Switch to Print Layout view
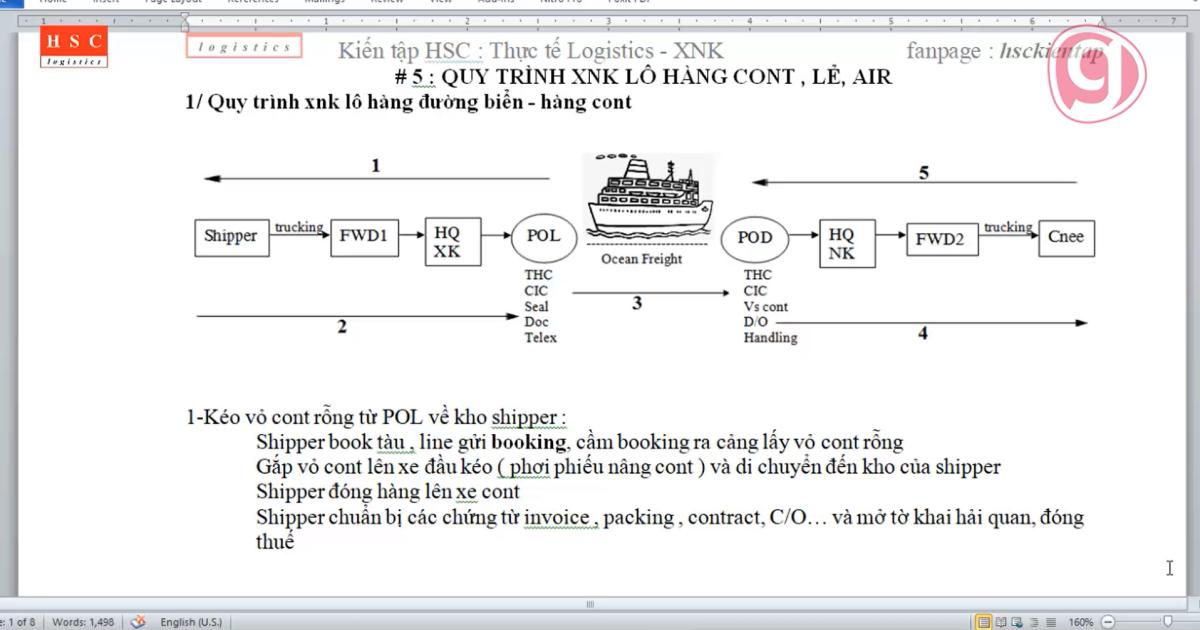Image resolution: width=1200 pixels, height=630 pixels. [984, 622]
